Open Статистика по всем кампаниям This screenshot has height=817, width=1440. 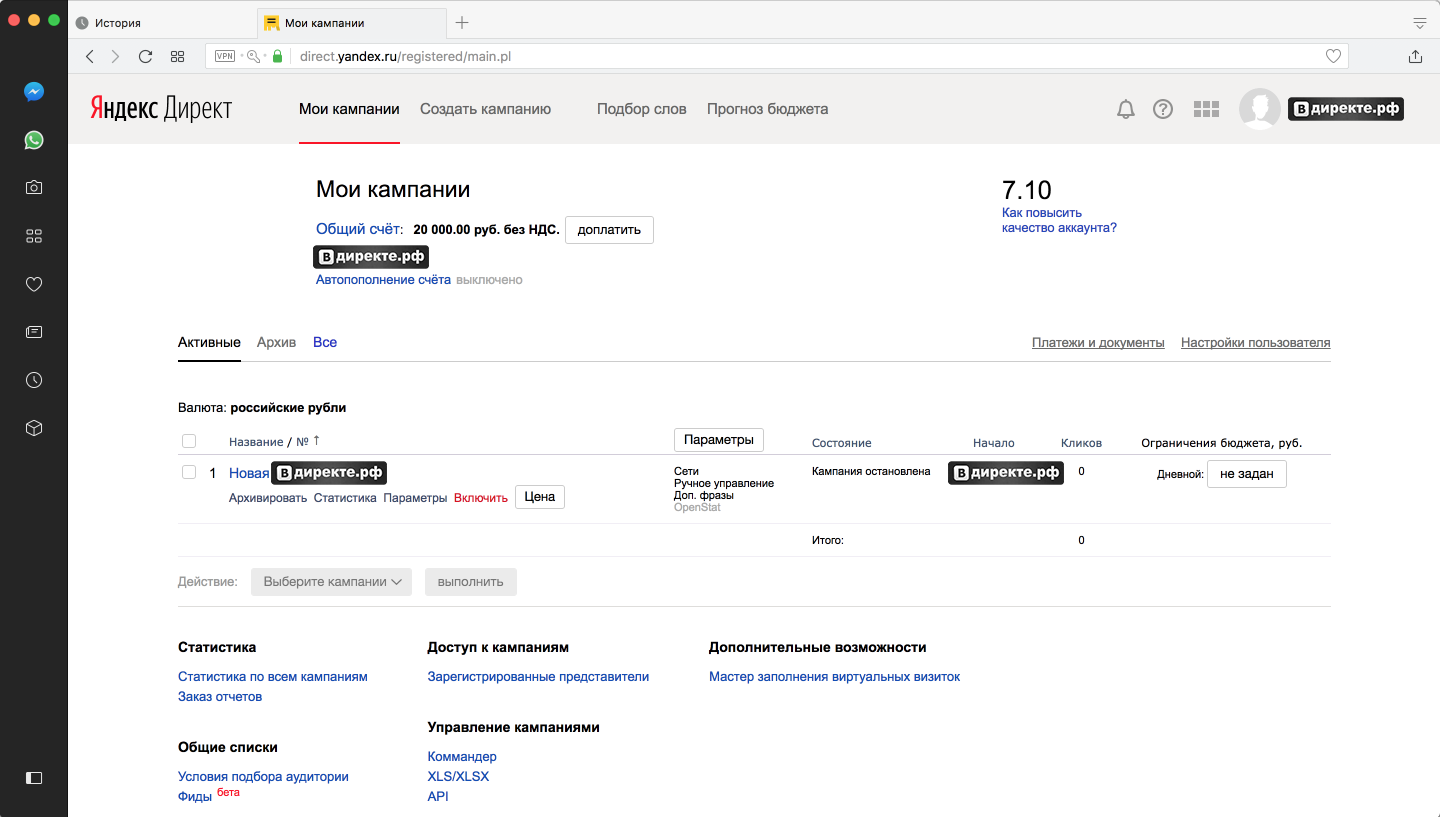point(273,677)
